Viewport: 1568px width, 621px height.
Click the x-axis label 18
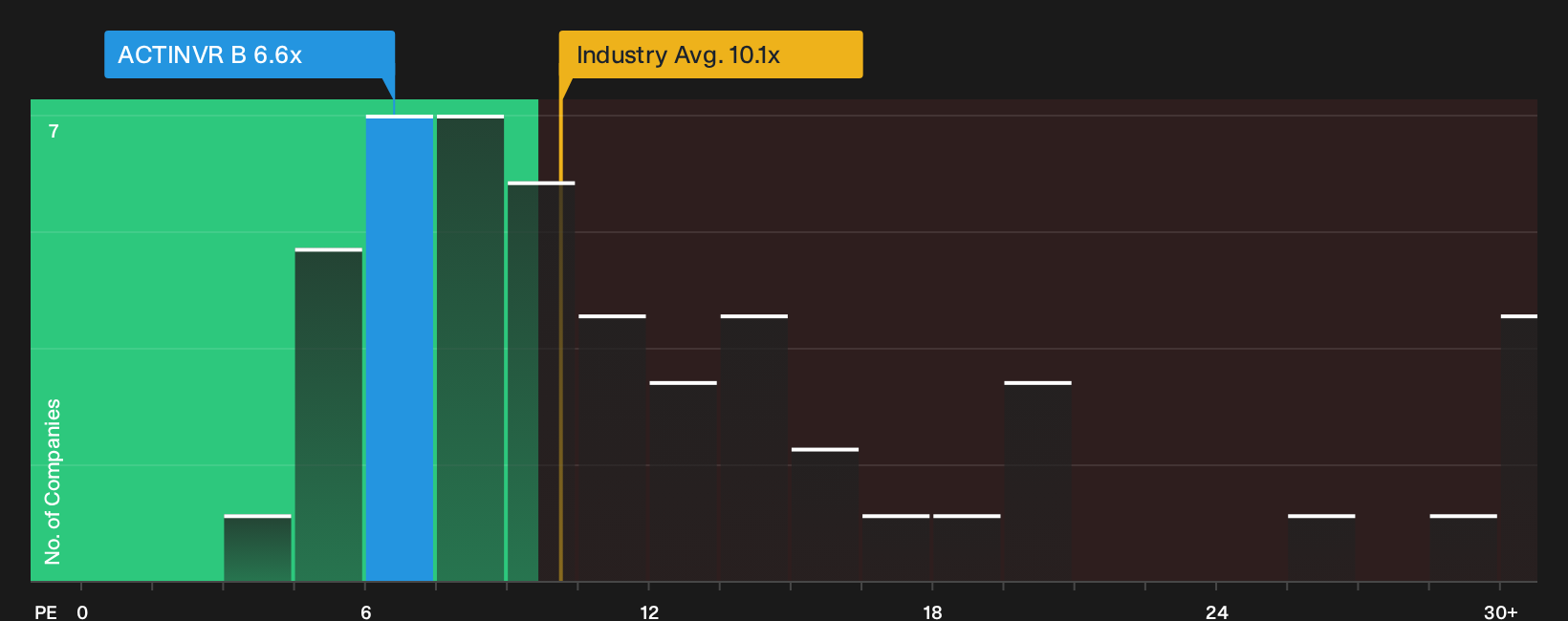point(932,612)
